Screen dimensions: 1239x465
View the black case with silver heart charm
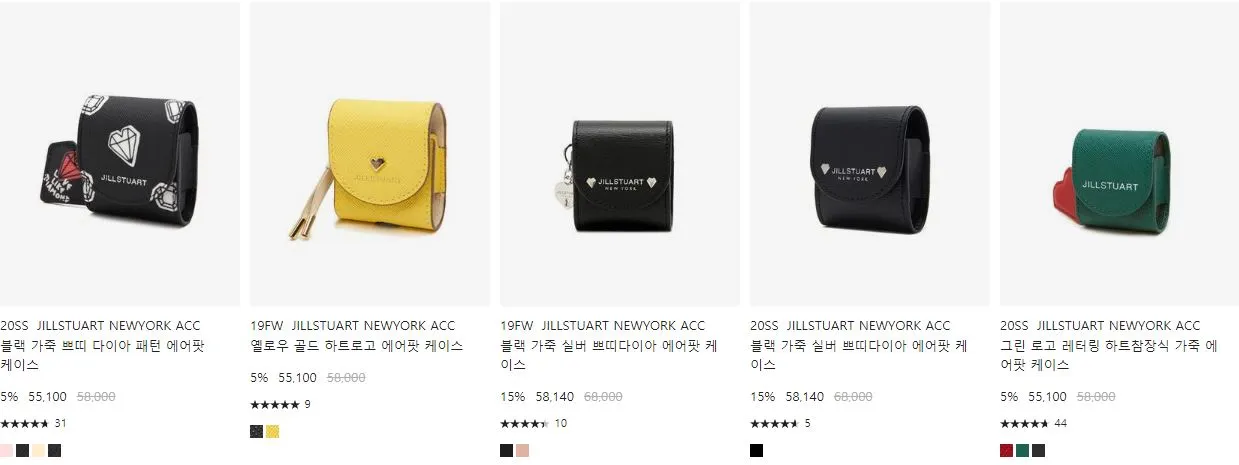click(x=620, y=154)
